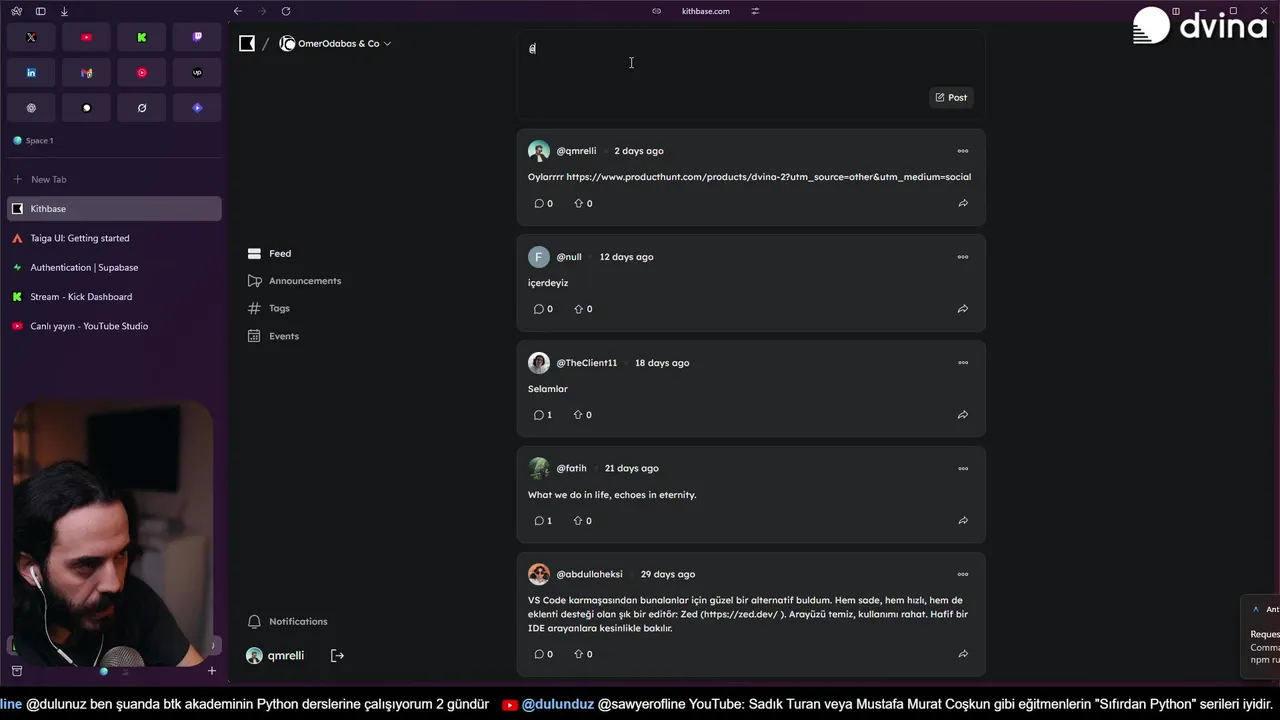Select the active Kithbase tab

tap(114, 209)
